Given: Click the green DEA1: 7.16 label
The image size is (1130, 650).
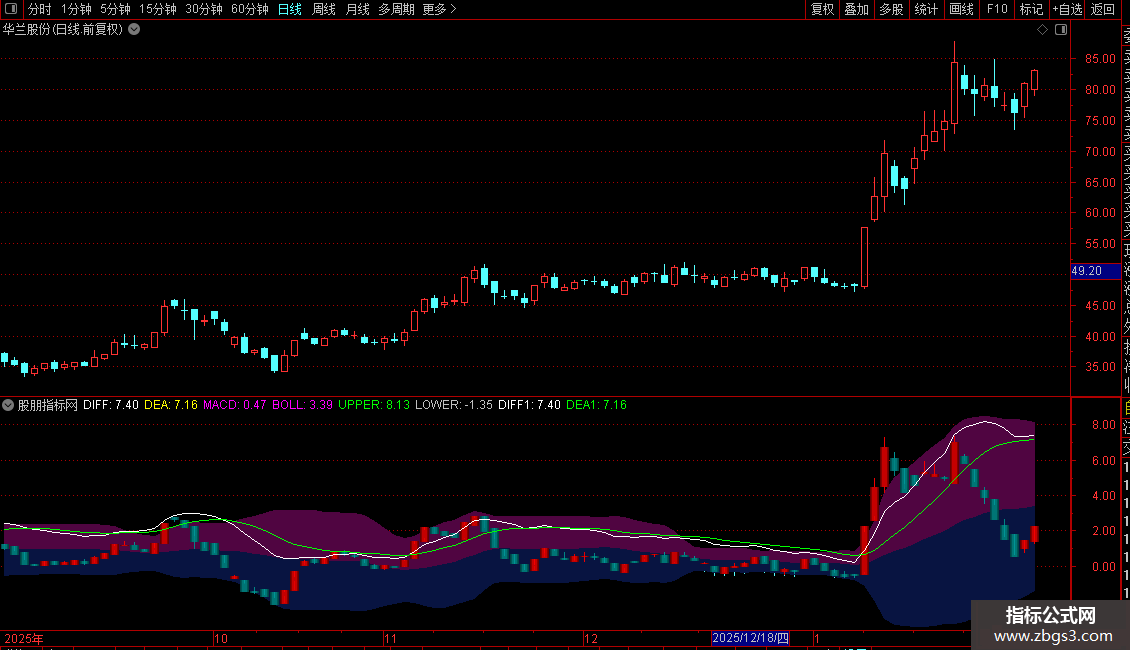Looking at the screenshot, I should (597, 405).
